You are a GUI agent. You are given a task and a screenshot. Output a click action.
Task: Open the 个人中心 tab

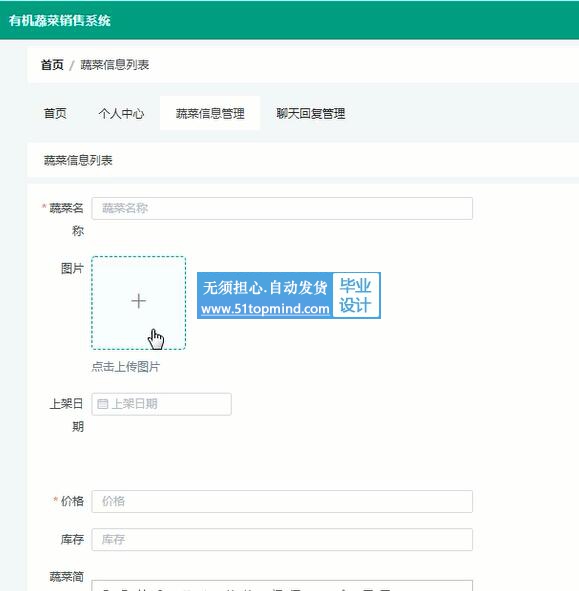pos(121,113)
